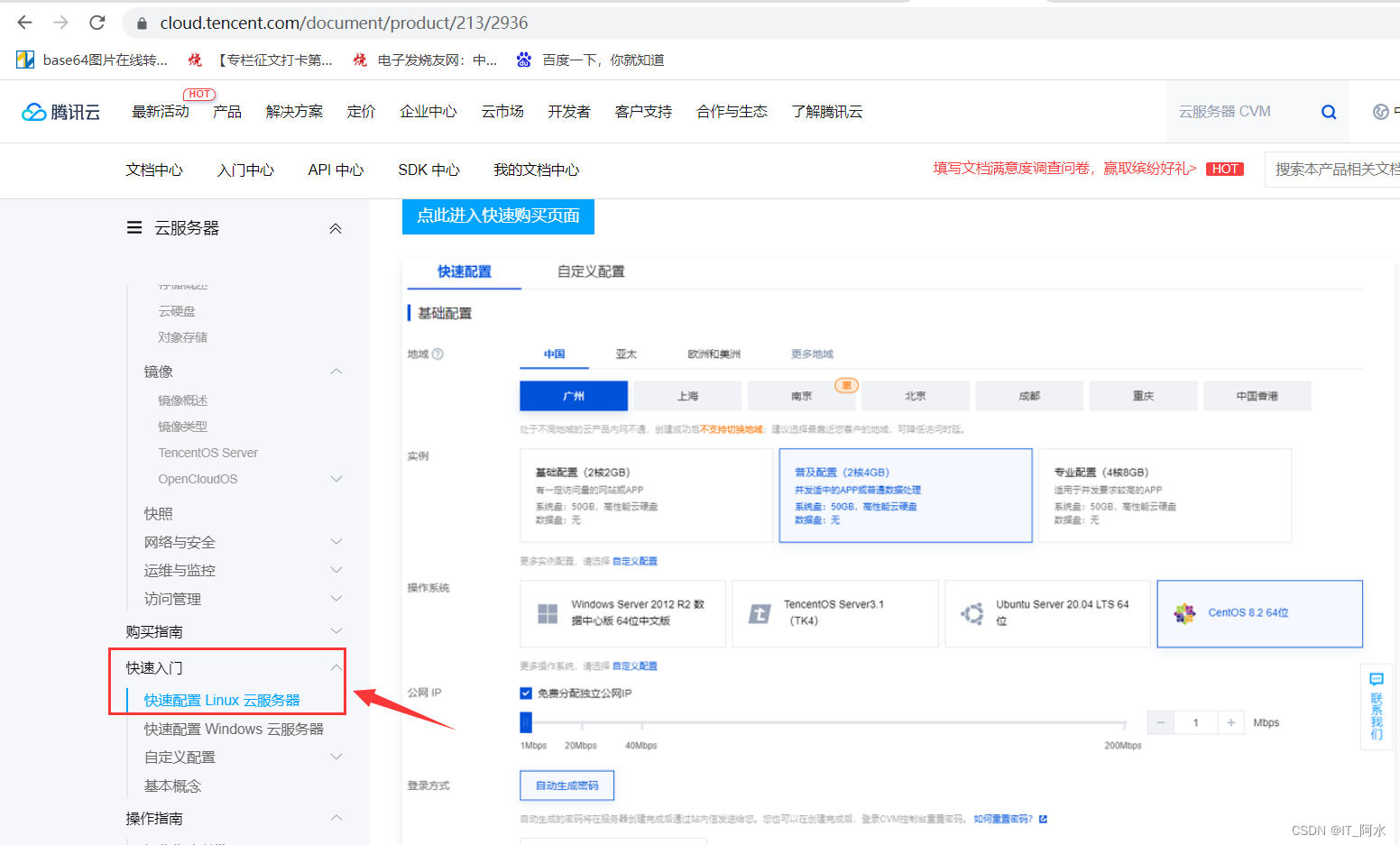
Task: Select 广州 region button
Action: 574,396
